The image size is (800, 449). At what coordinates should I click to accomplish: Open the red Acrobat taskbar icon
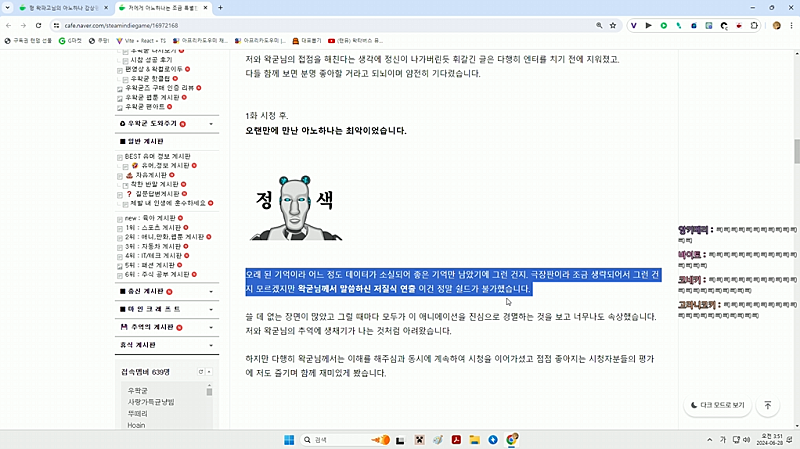pos(456,440)
